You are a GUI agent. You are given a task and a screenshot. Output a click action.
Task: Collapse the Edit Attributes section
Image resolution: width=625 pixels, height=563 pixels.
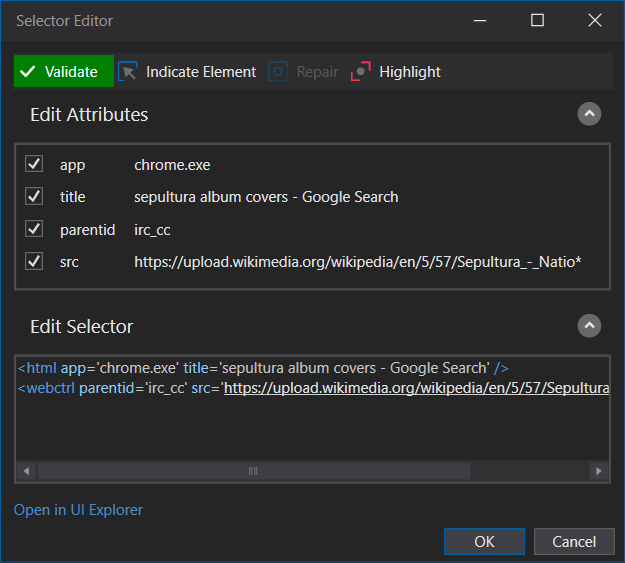coord(589,114)
